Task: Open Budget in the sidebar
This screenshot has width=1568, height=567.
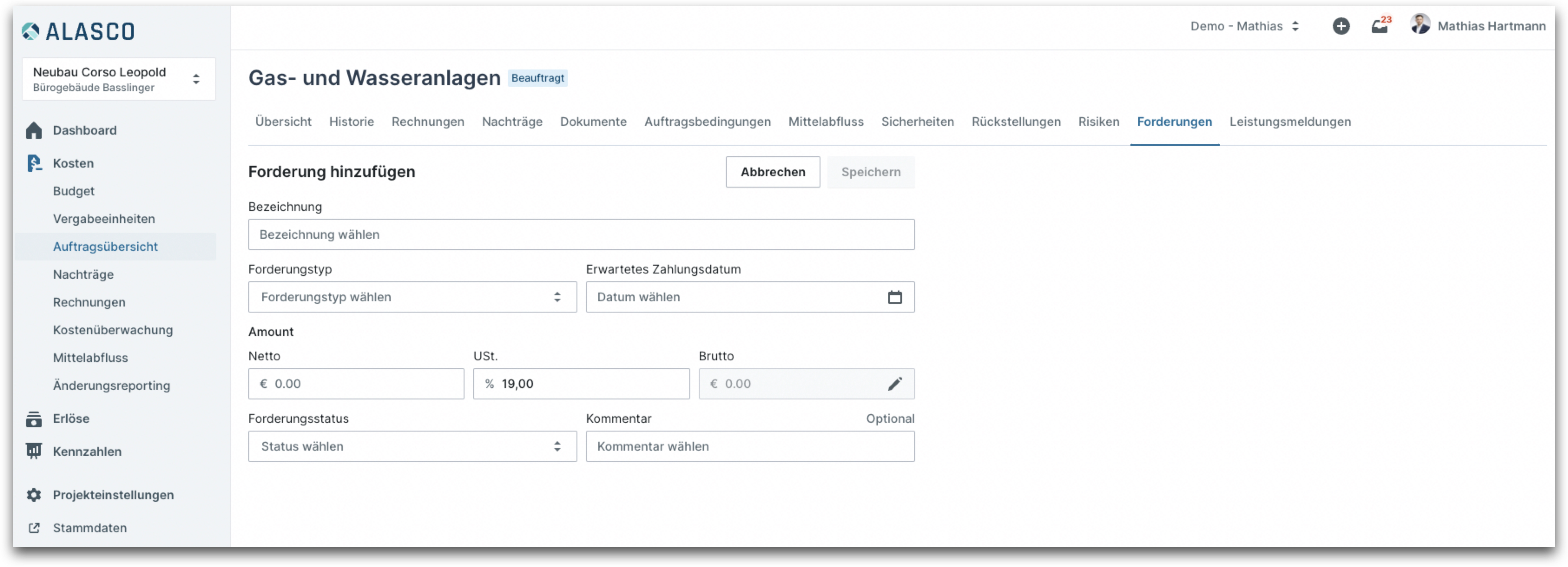Action: pyautogui.click(x=74, y=191)
